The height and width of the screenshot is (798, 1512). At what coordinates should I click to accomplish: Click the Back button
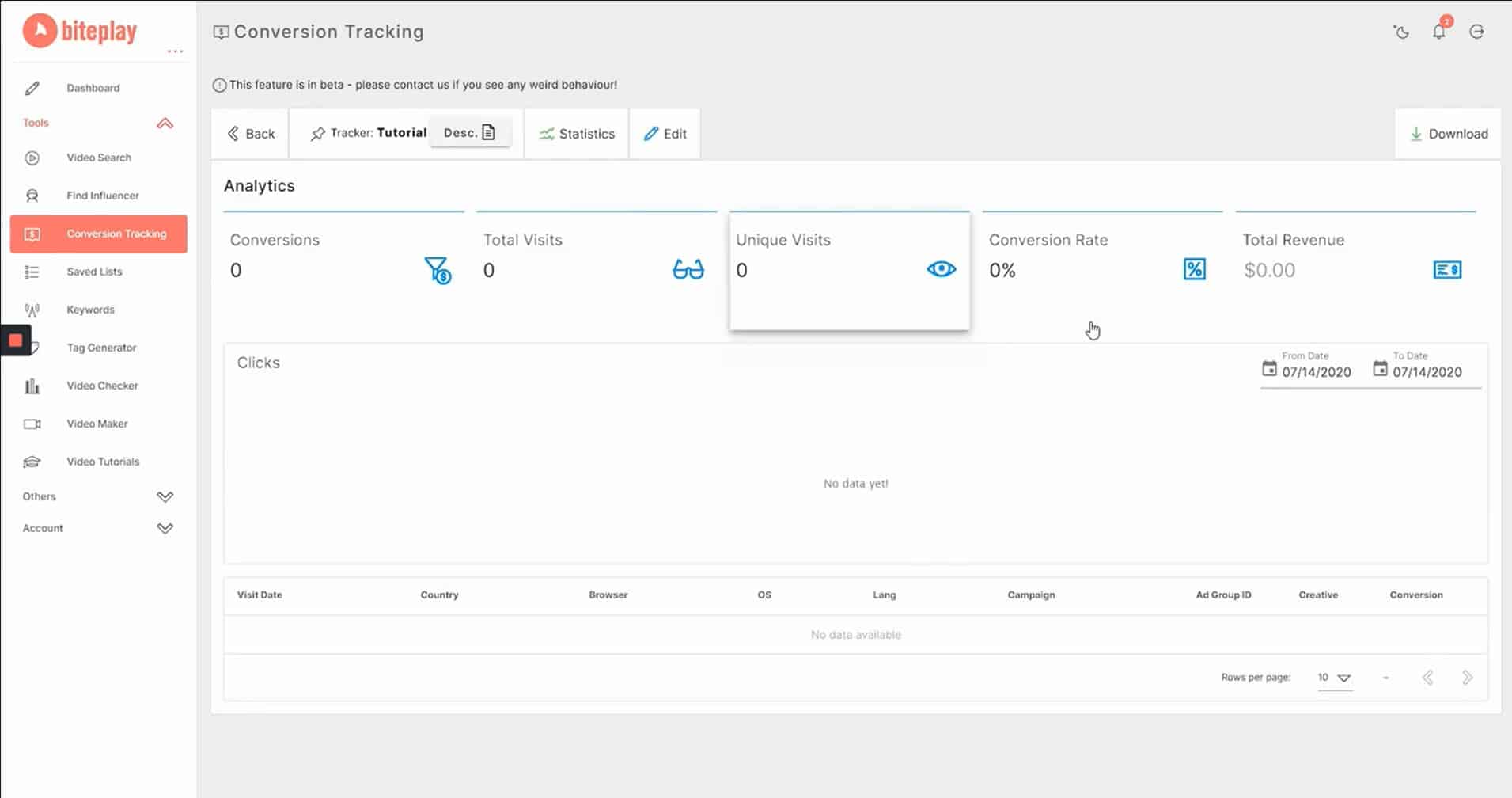[x=250, y=134]
